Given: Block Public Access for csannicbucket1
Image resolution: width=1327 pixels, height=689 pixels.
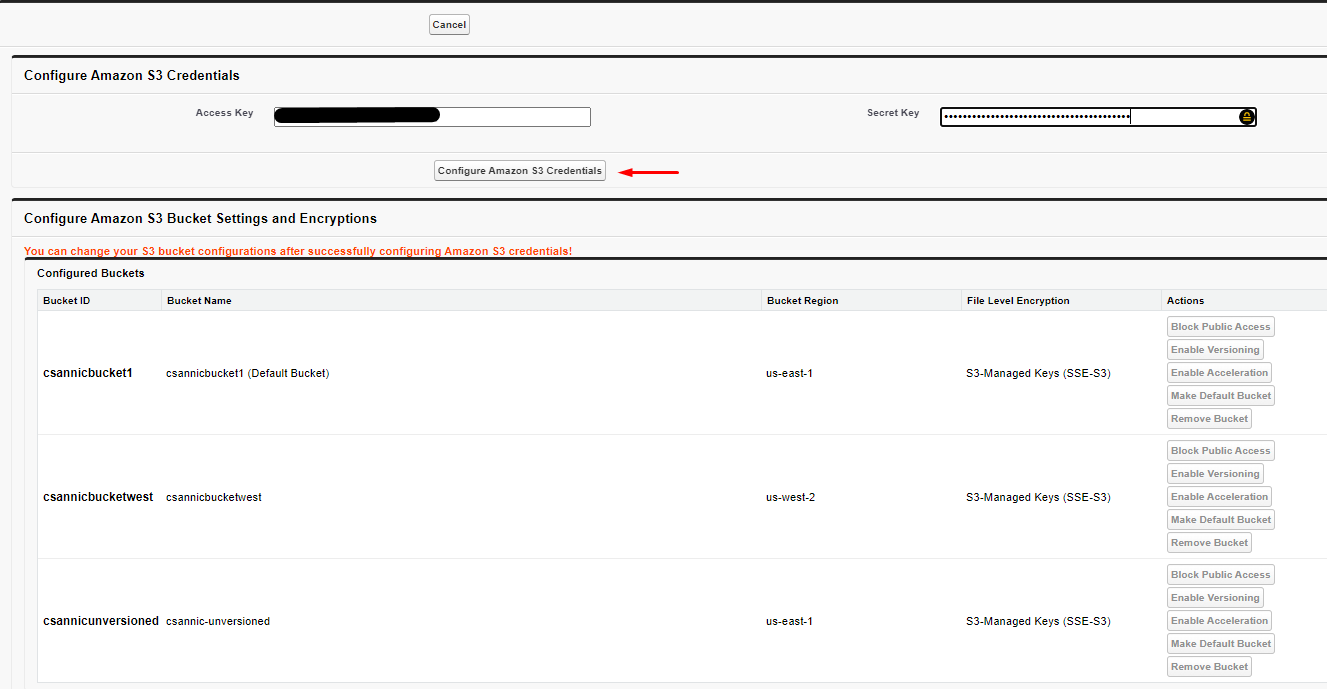Looking at the screenshot, I should (x=1220, y=327).
